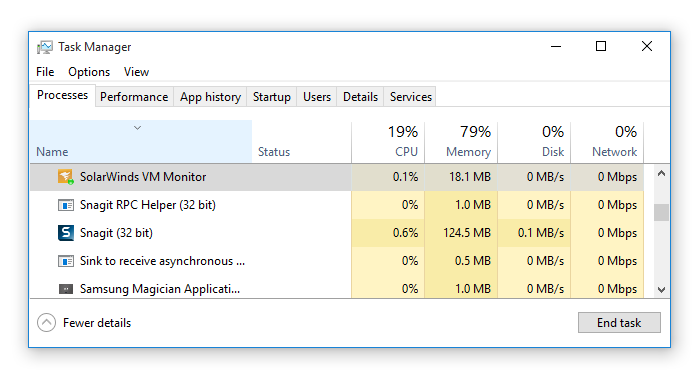Sort by the Name column header
Viewport: 700px width, 378px height.
click(141, 141)
